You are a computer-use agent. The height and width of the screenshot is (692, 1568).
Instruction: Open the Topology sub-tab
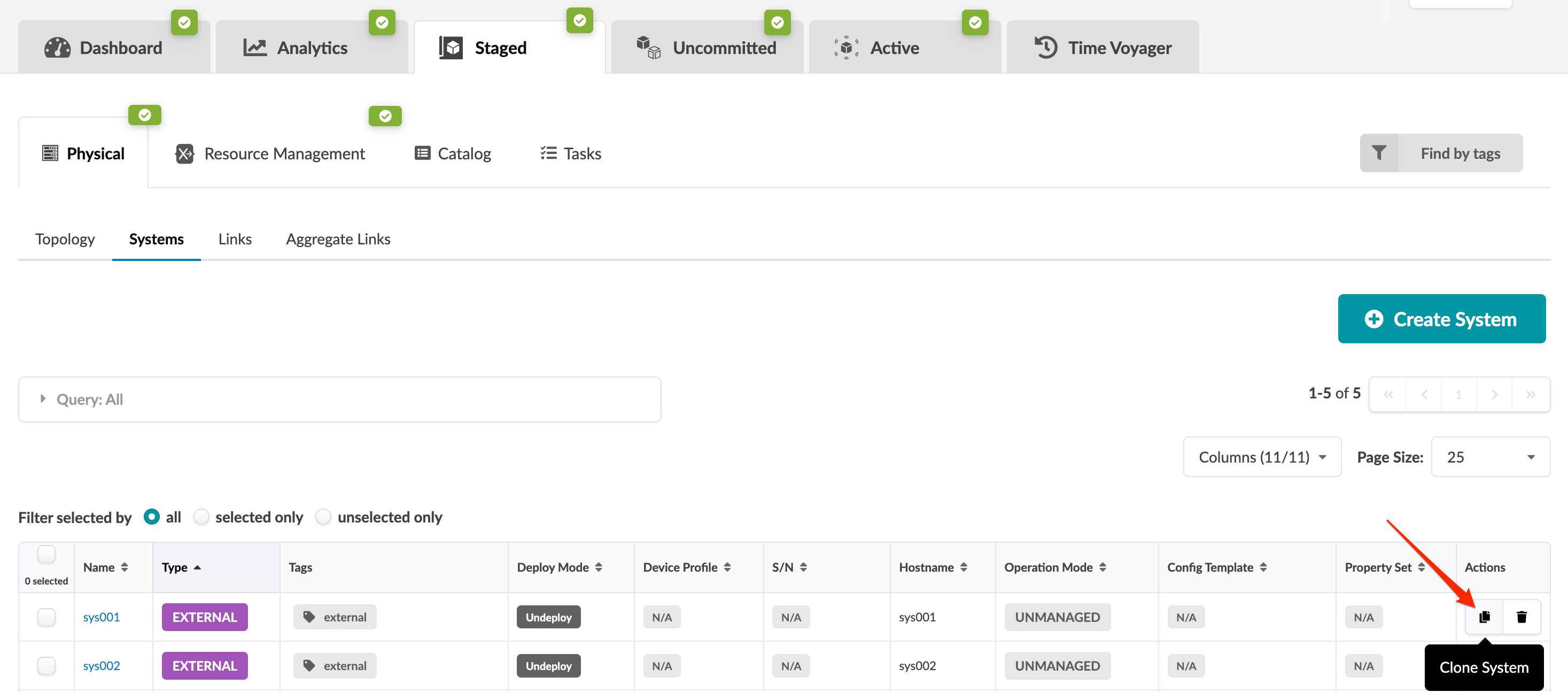point(65,239)
